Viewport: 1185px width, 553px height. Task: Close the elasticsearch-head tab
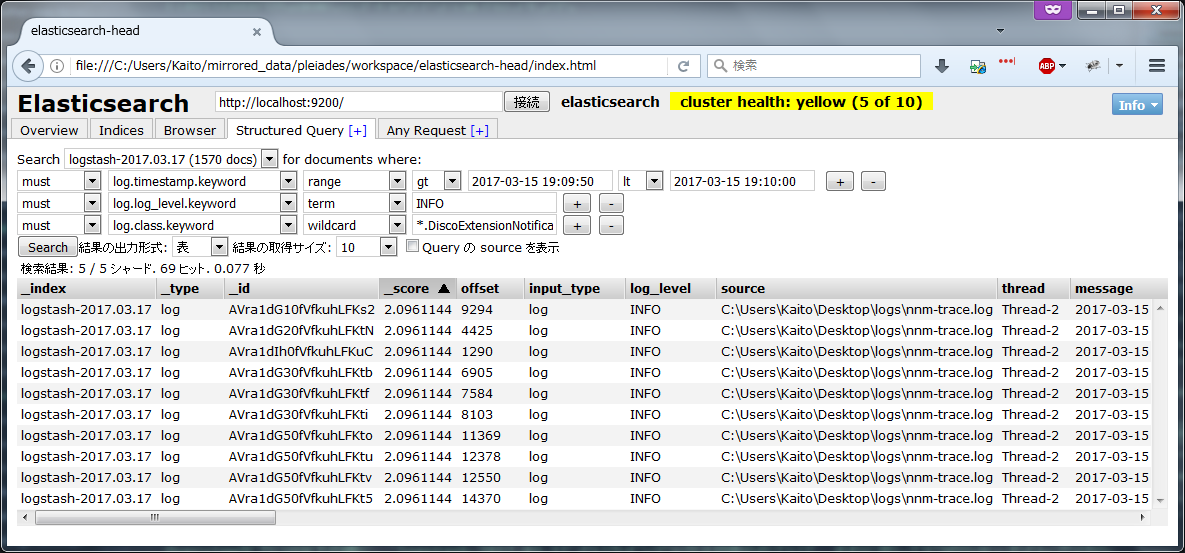click(x=256, y=32)
